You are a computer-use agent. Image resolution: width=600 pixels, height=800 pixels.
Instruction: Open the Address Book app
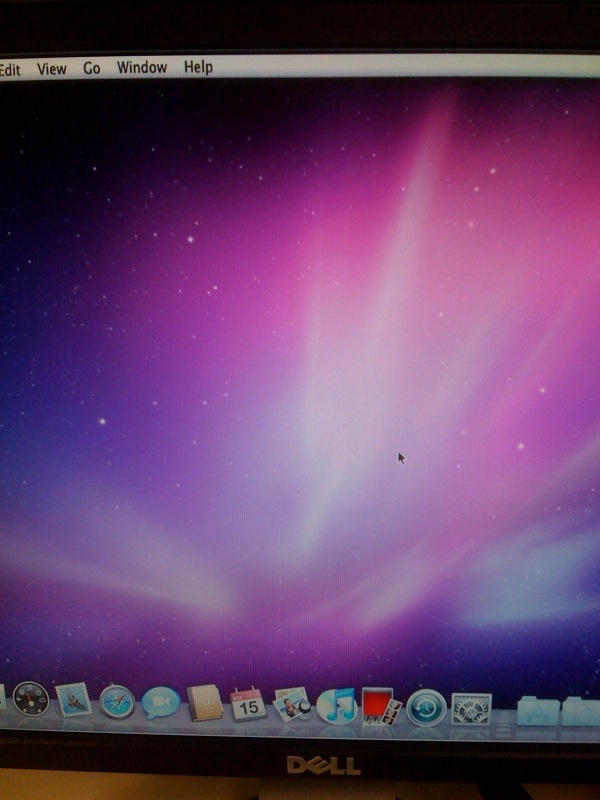[204, 704]
